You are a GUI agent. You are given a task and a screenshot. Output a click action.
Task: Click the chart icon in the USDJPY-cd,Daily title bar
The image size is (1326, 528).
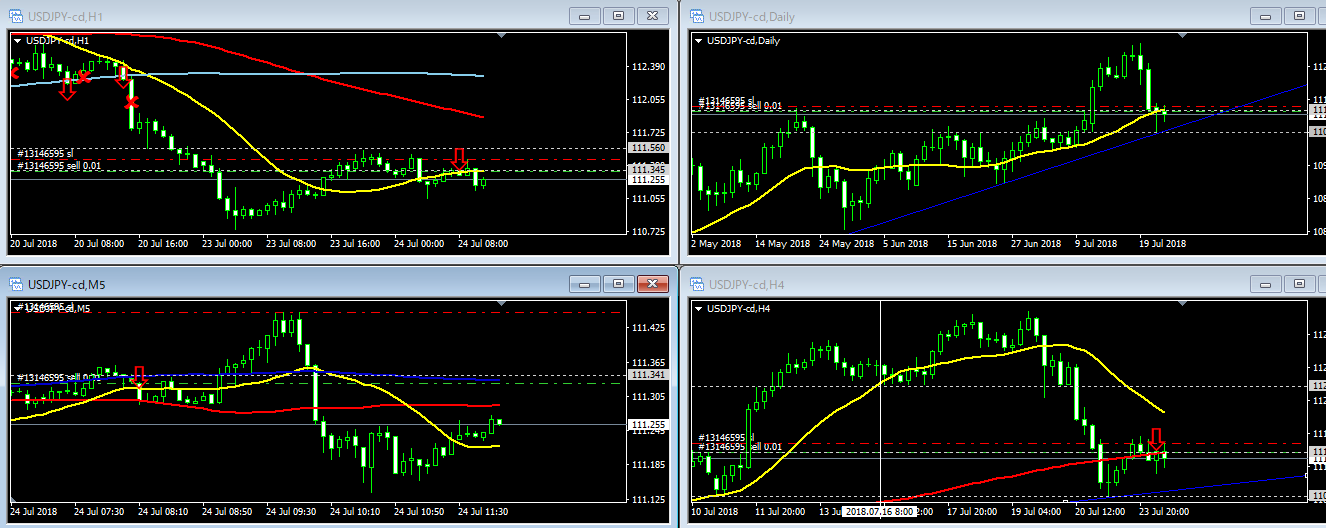(696, 15)
